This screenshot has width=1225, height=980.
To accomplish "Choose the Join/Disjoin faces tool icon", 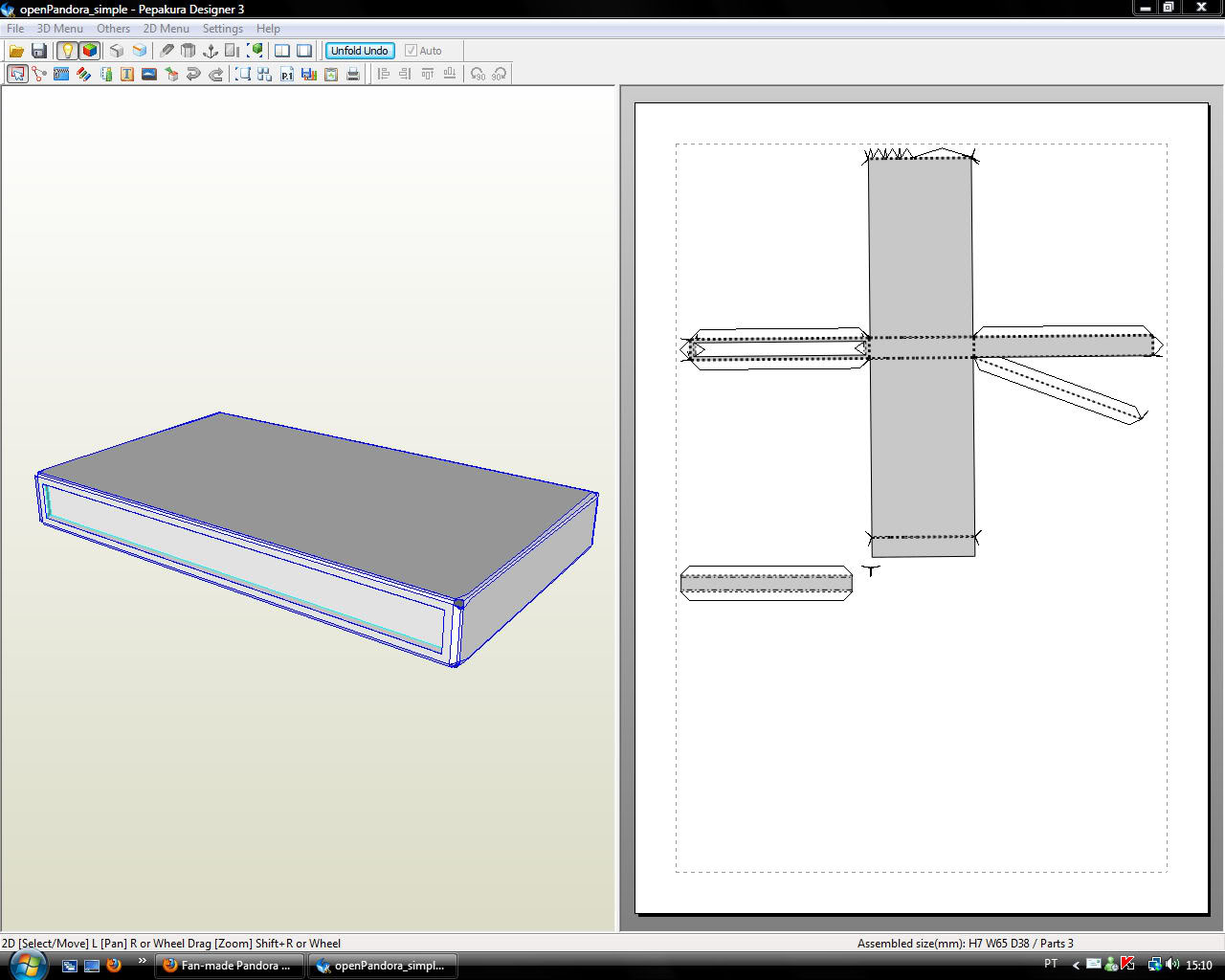I will pos(39,74).
